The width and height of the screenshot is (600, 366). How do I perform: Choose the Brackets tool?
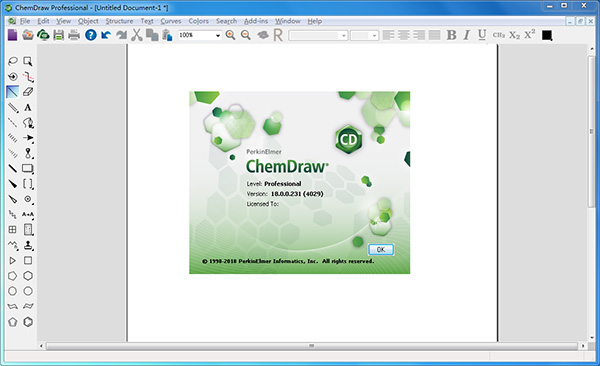(28, 184)
